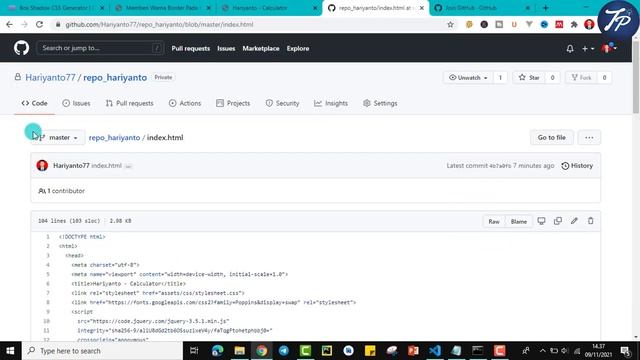Screen dimensions: 640x360
Task: Go to Marketplace
Action: coord(261,49)
